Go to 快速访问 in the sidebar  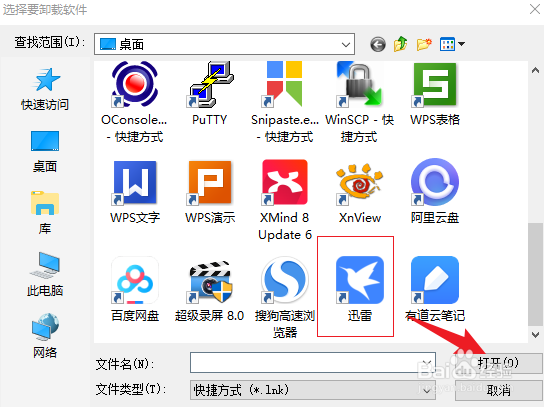coord(45,89)
